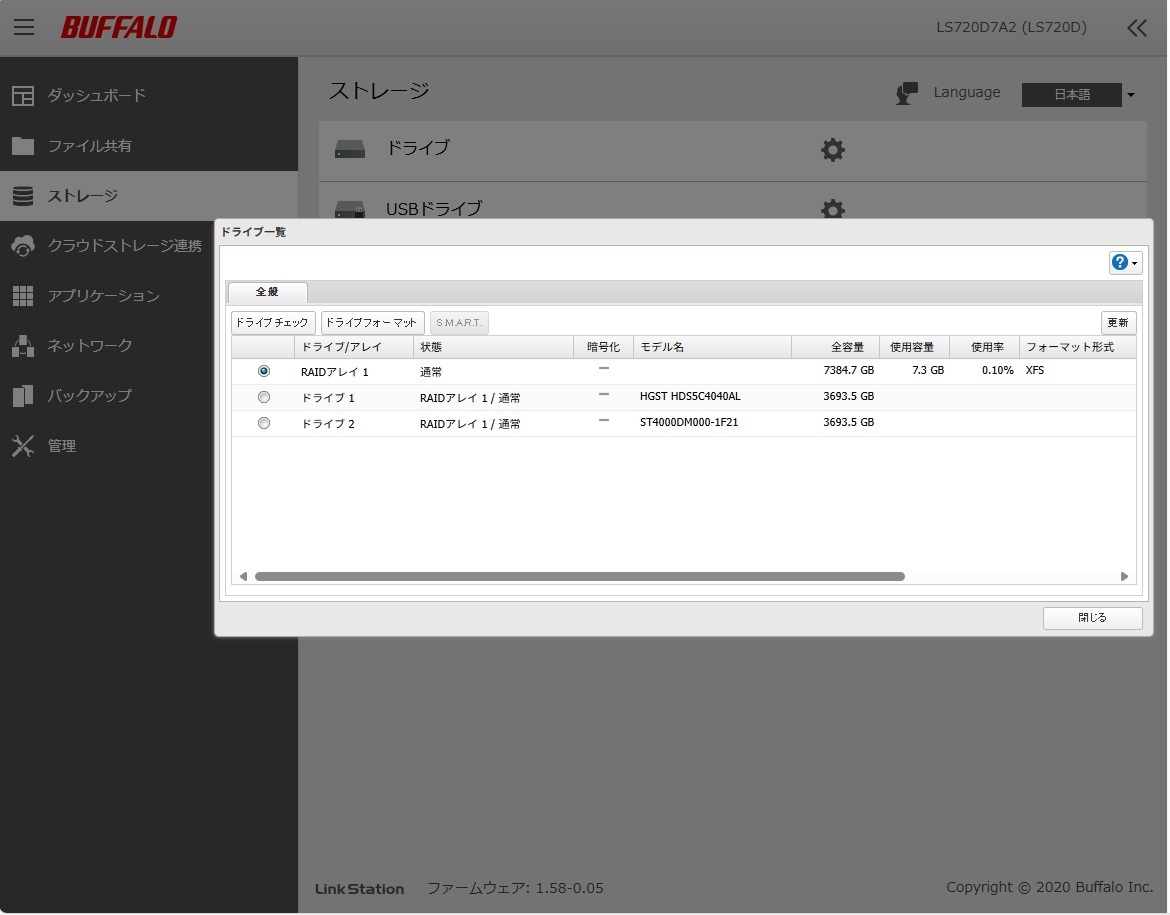1170x915 pixels.
Task: Click the ファイル共有 folder icon
Action: click(x=23, y=146)
